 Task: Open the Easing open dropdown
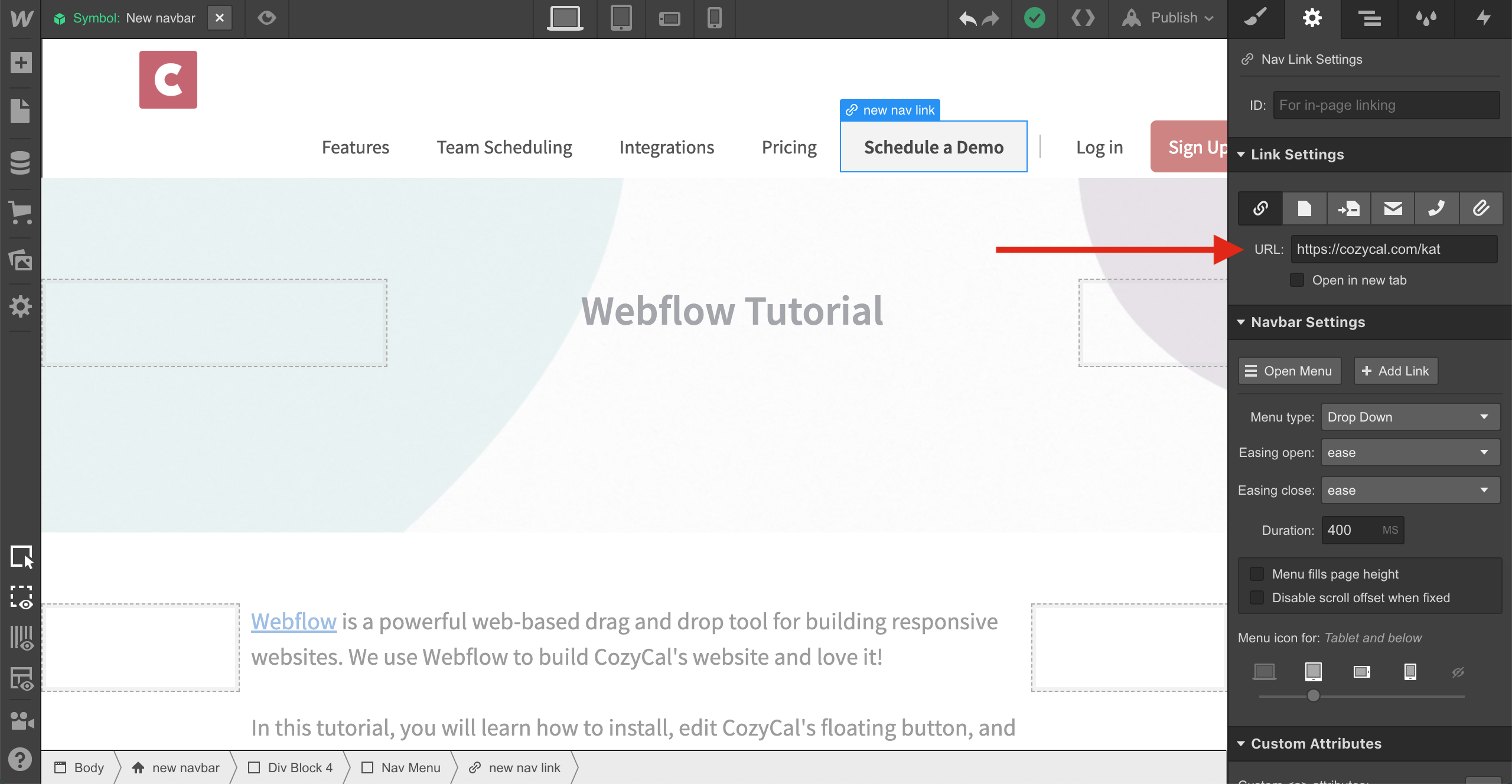pyautogui.click(x=1410, y=452)
